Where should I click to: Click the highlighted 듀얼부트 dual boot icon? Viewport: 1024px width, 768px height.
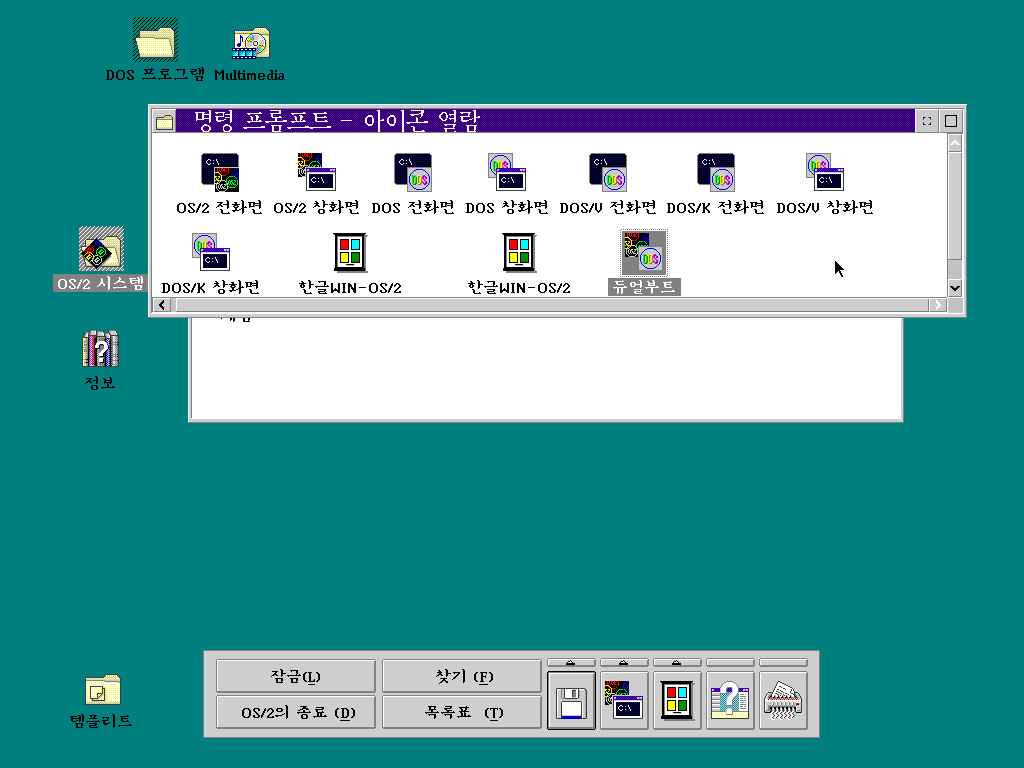(x=644, y=253)
